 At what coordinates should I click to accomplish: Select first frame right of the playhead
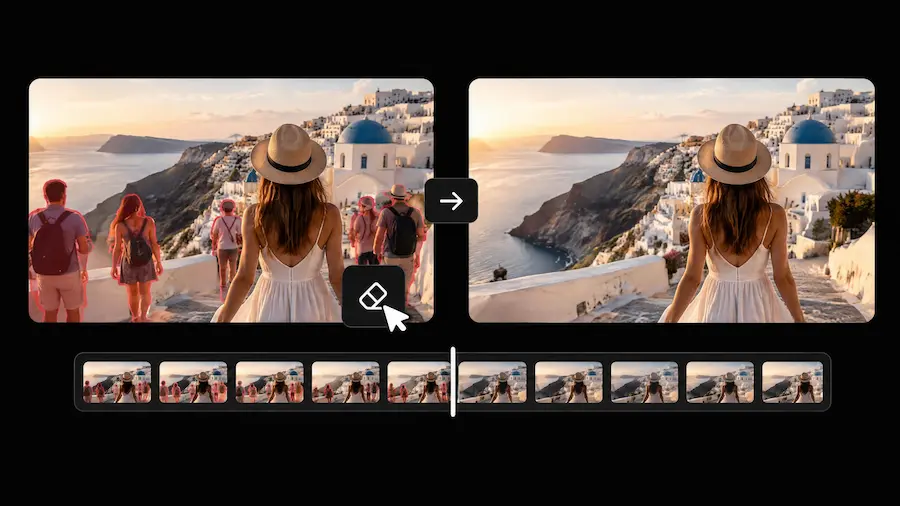coord(492,382)
